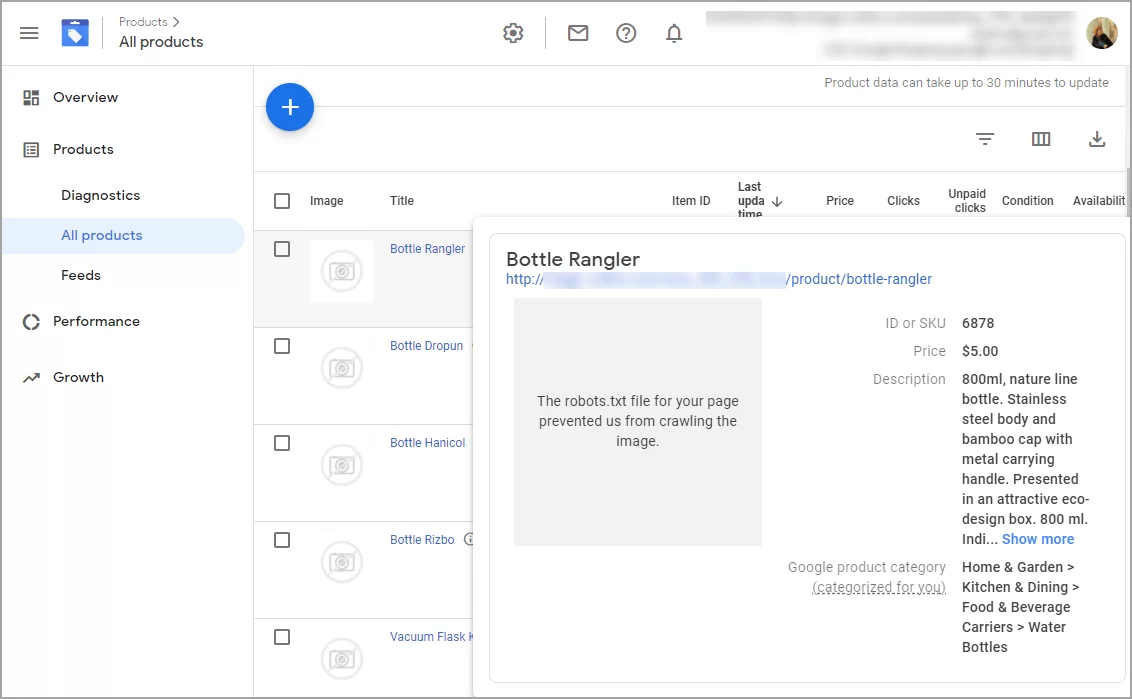The height and width of the screenshot is (699, 1132).
Task: Open the email messages icon
Action: point(578,32)
